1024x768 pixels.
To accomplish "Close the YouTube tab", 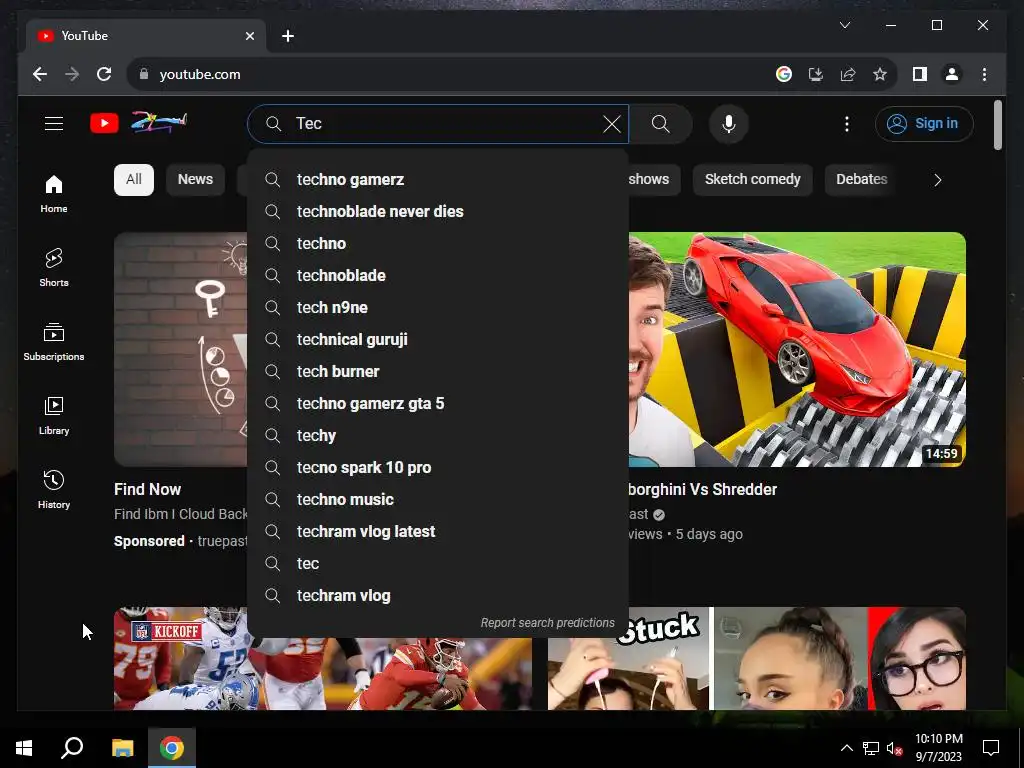I will pyautogui.click(x=249, y=36).
